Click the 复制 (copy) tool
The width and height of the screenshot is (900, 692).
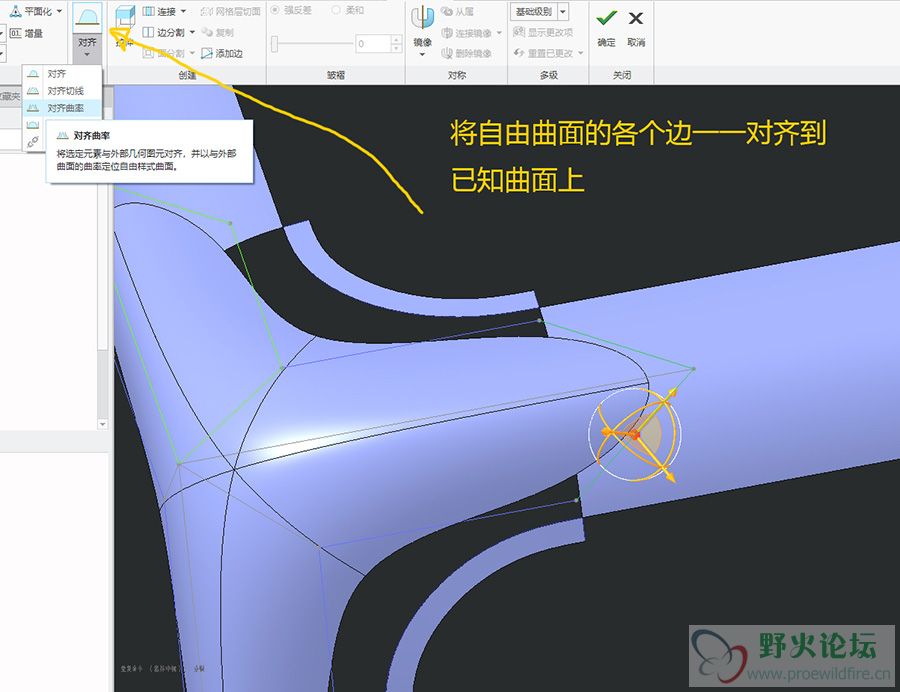218,32
